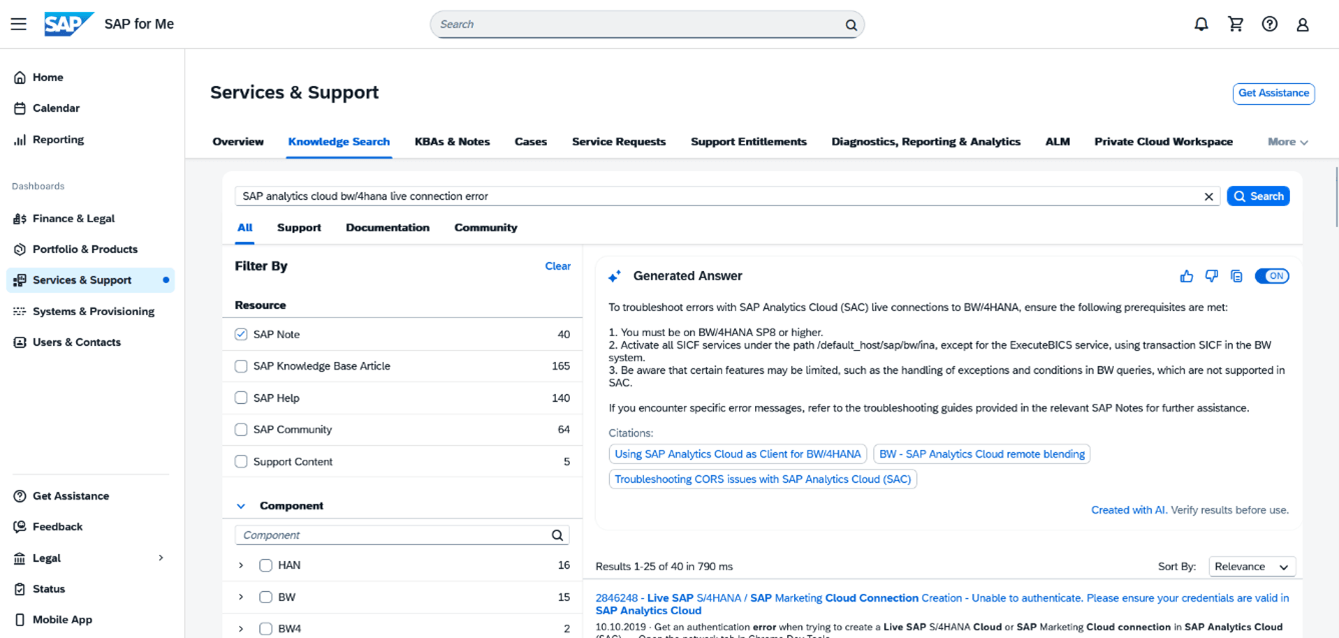Screen dimensions: 1339x638
Task: Expand the BW4 component tree
Action: point(241,629)
